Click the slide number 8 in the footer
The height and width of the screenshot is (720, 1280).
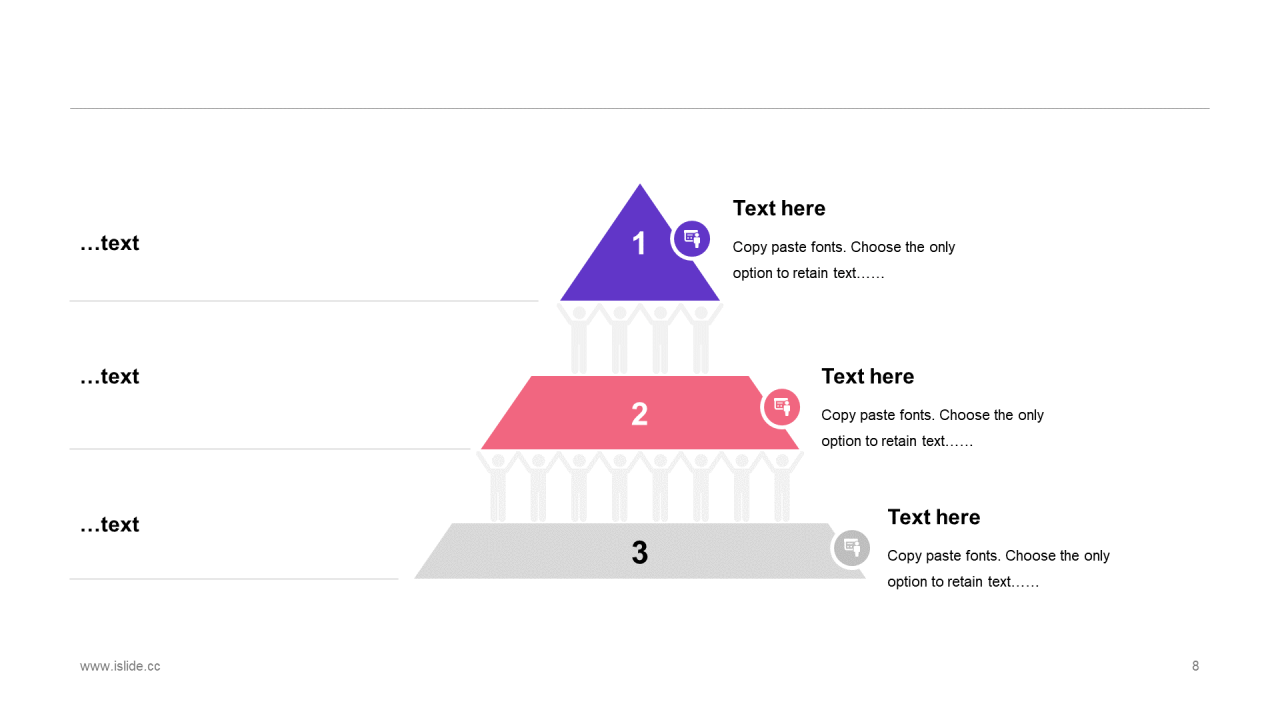pos(1195,666)
